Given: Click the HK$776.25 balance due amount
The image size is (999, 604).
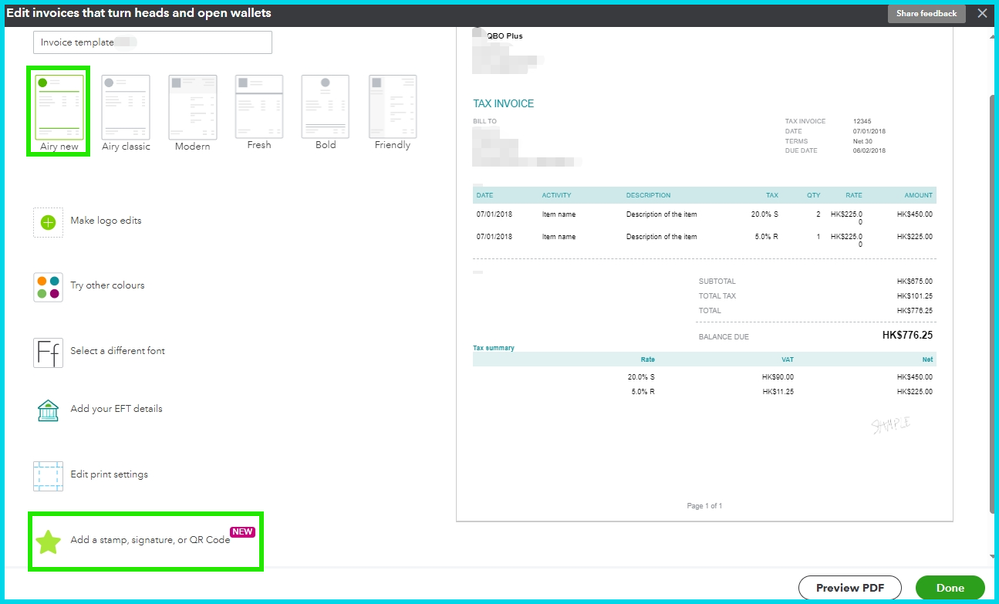Looking at the screenshot, I should (x=907, y=335).
